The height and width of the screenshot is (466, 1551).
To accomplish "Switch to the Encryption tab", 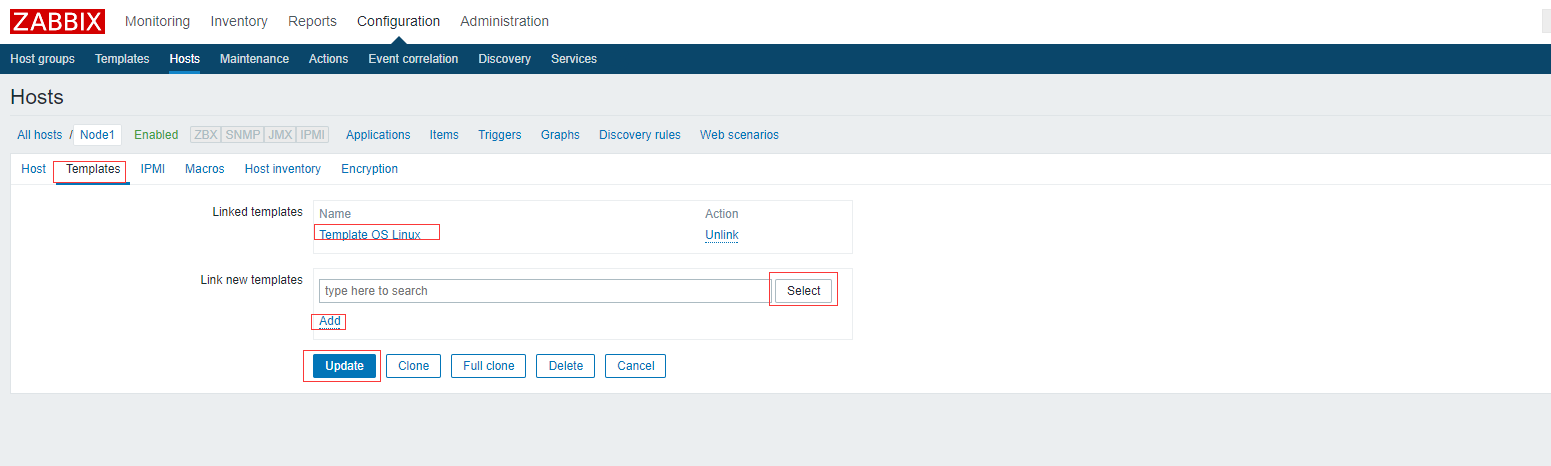I will pos(370,169).
